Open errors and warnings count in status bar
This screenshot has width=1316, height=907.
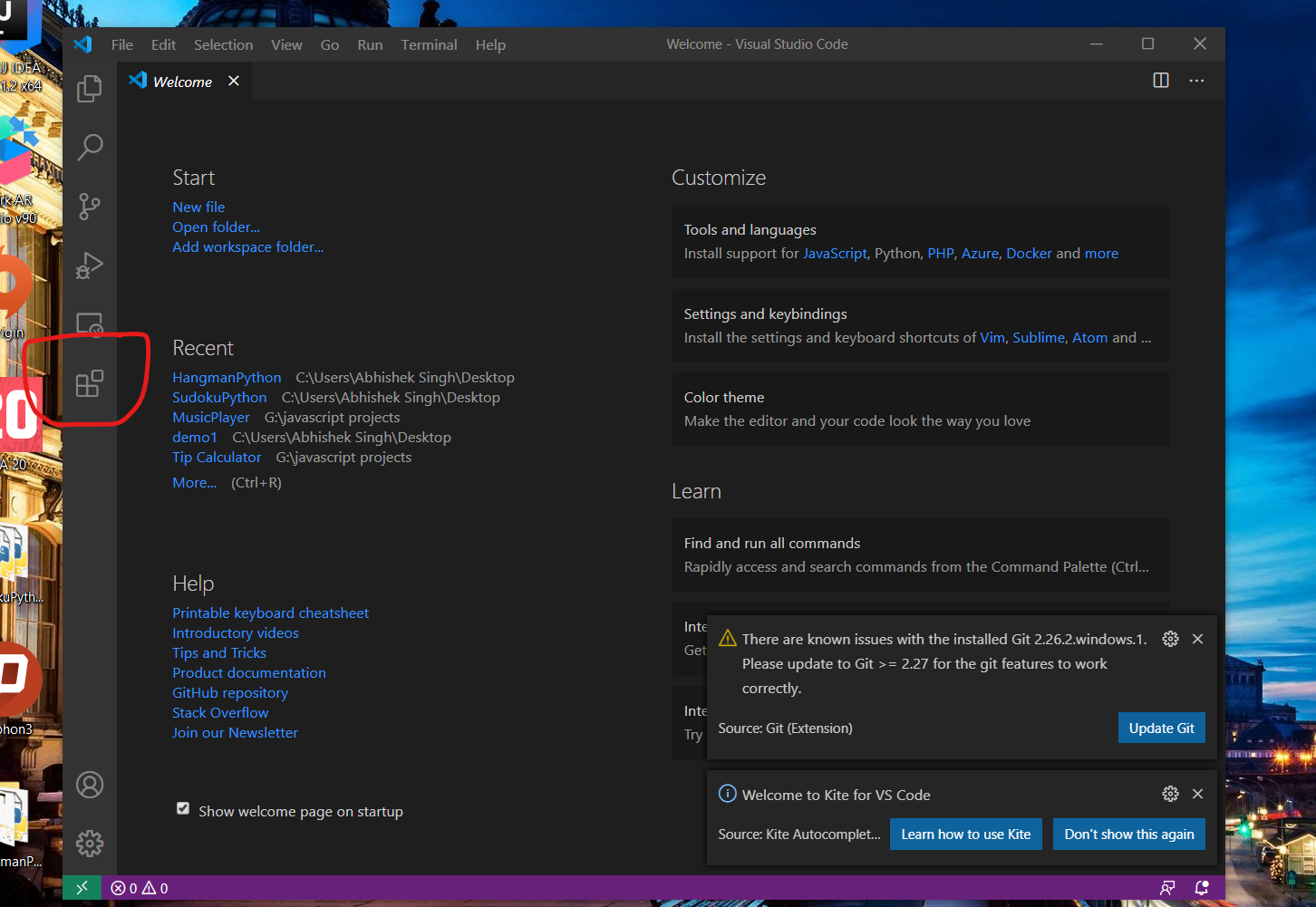point(140,888)
